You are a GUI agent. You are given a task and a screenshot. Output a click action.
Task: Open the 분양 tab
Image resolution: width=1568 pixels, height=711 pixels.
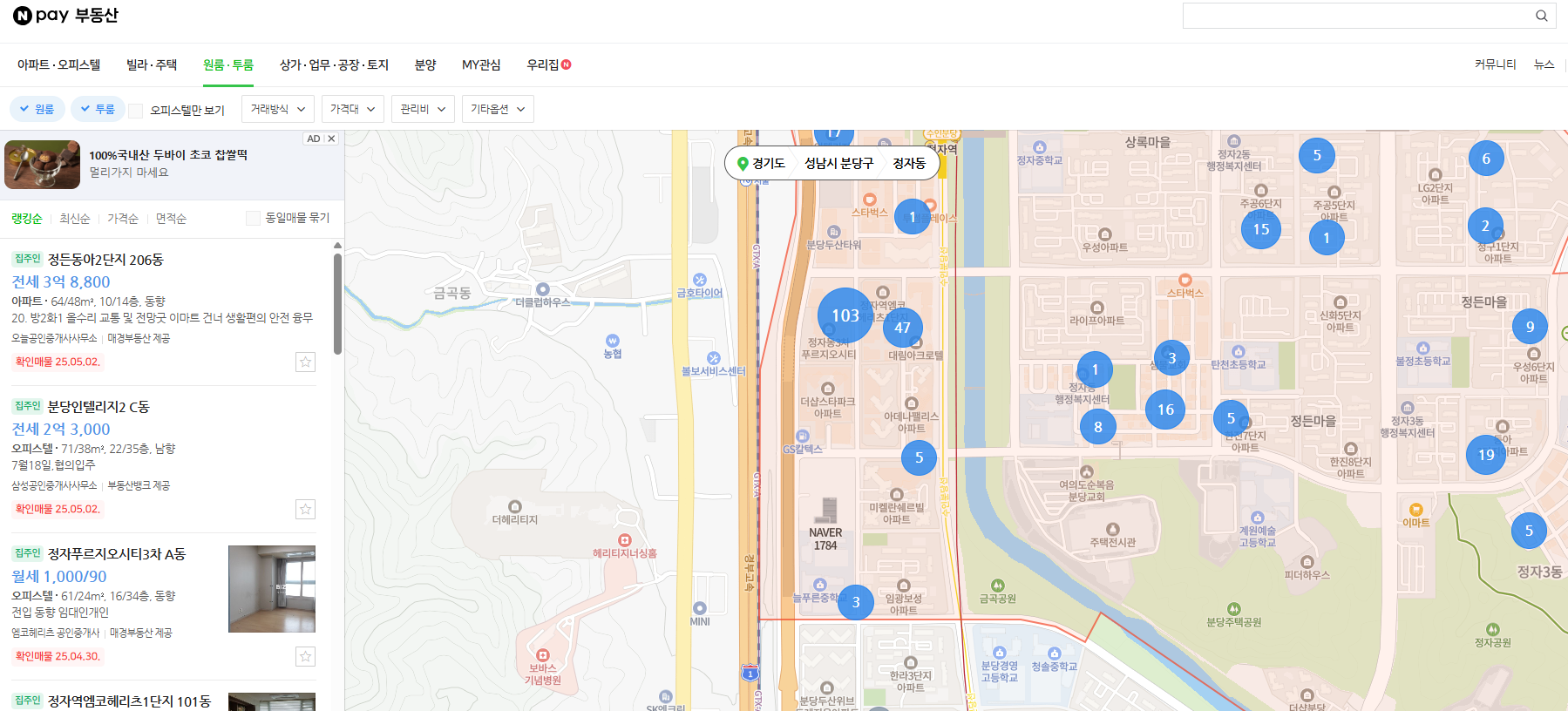pos(425,64)
